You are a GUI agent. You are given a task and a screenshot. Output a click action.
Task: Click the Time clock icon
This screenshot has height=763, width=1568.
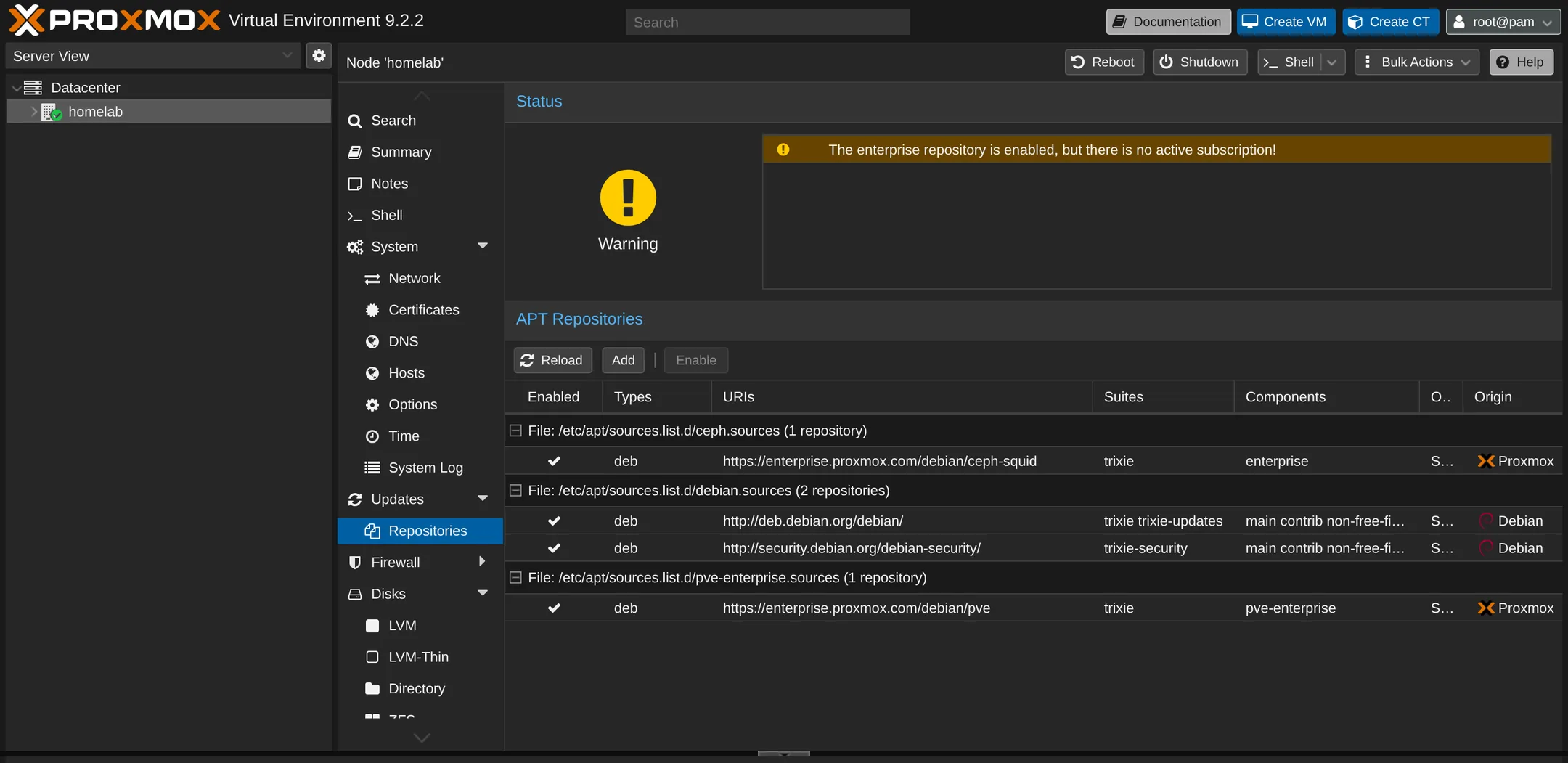(372, 436)
